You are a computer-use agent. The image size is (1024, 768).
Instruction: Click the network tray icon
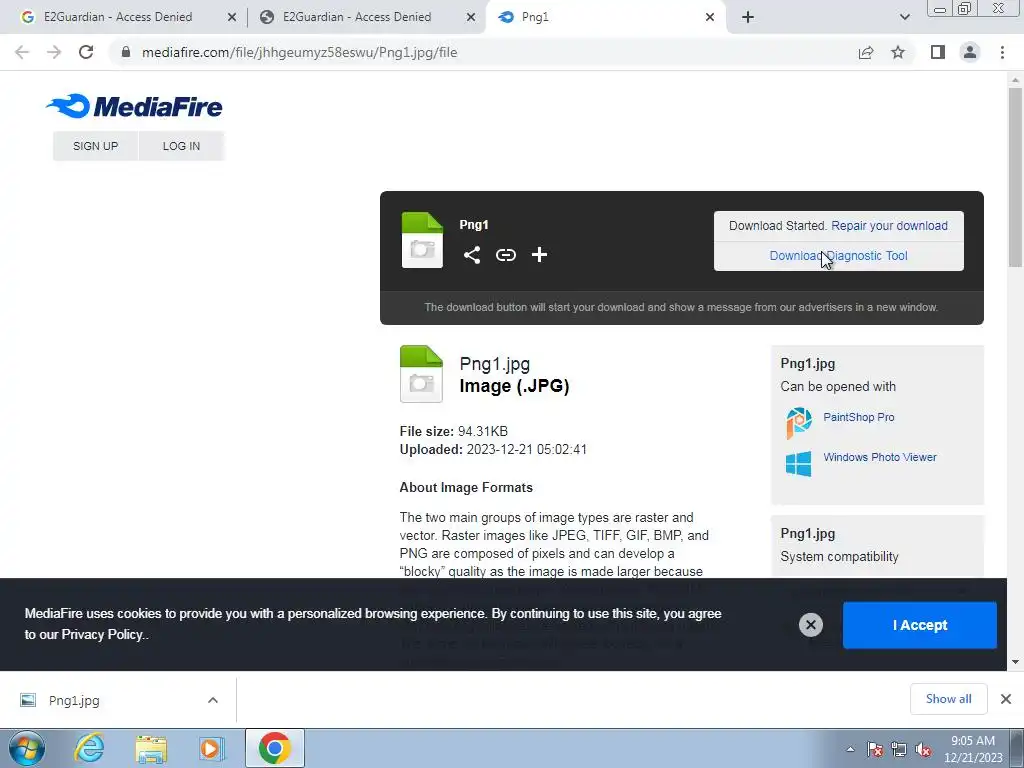click(899, 749)
